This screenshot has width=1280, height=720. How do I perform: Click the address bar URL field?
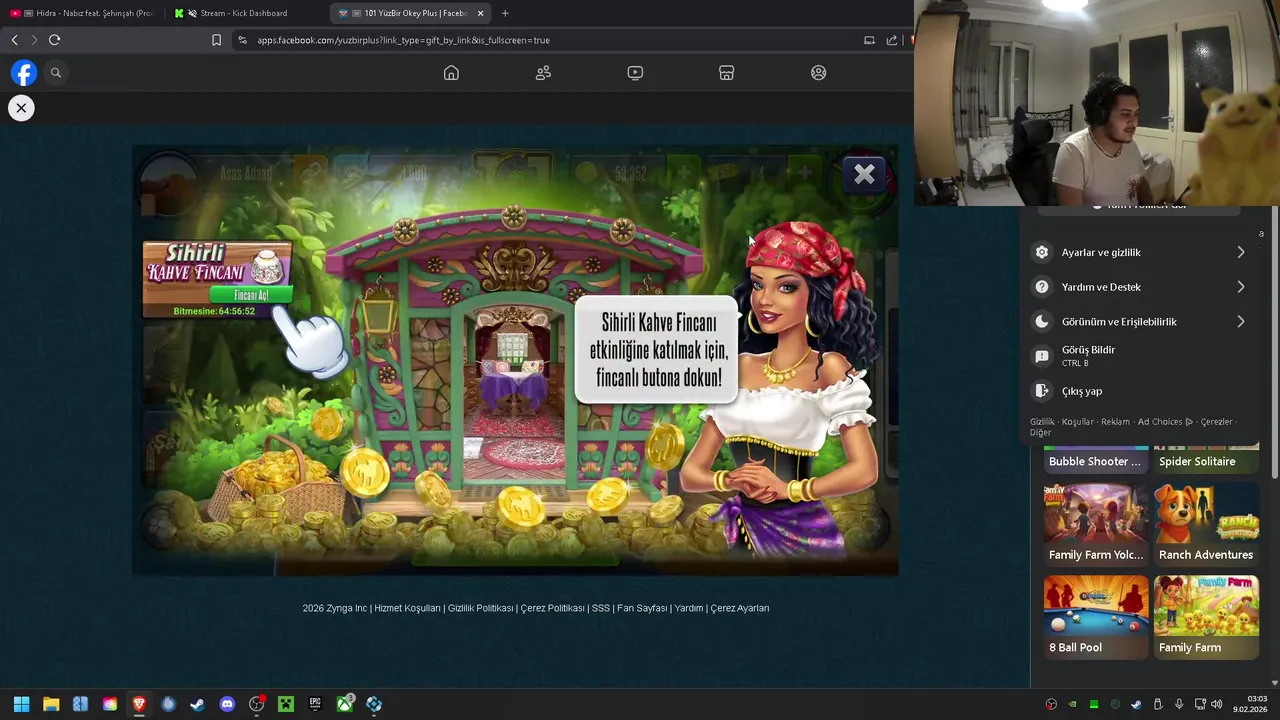pyautogui.click(x=550, y=40)
